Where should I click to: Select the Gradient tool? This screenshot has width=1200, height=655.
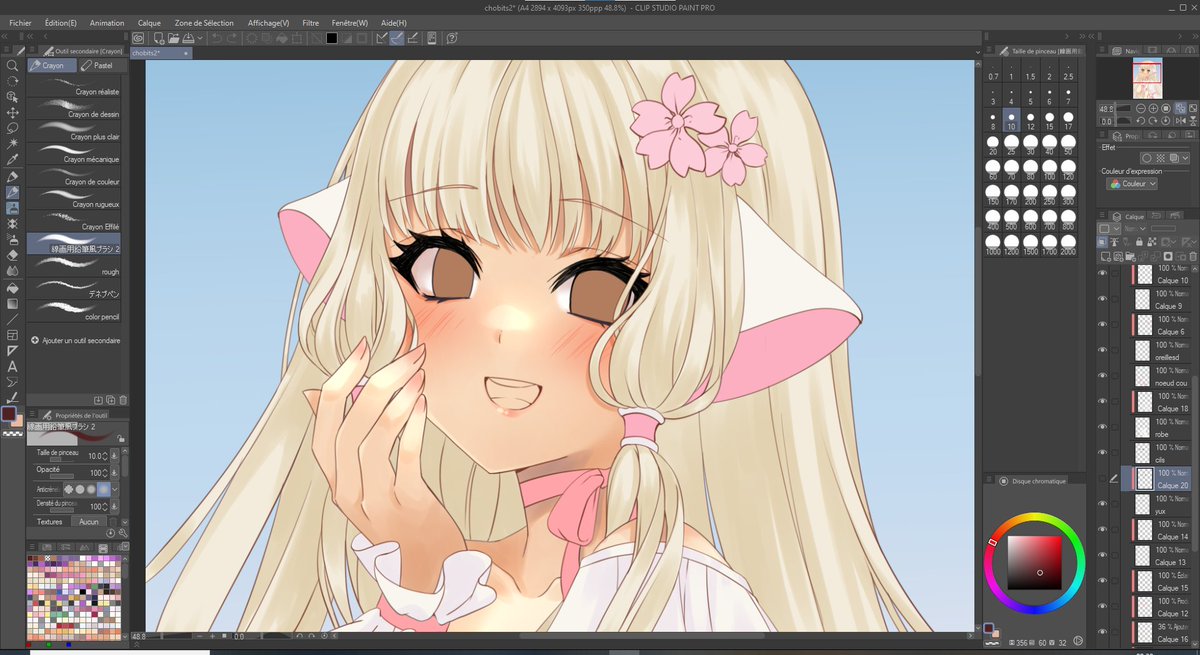pyautogui.click(x=13, y=303)
